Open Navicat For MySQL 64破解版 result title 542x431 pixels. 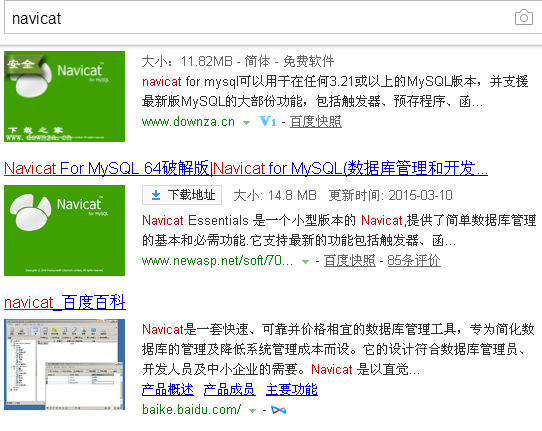click(246, 168)
